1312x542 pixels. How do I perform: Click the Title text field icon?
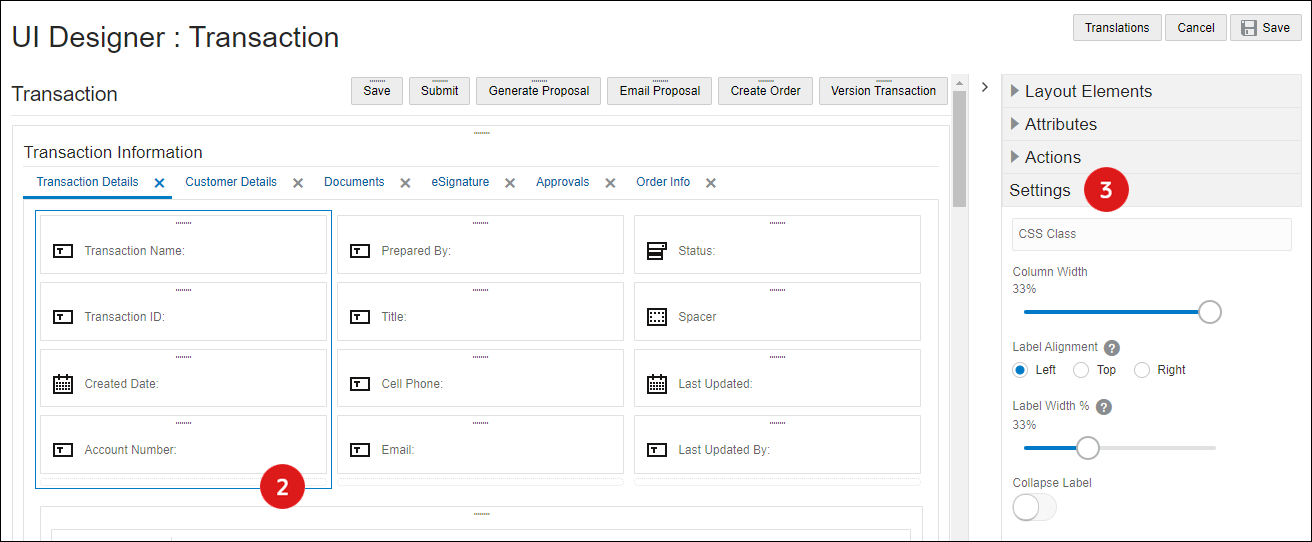pos(360,317)
